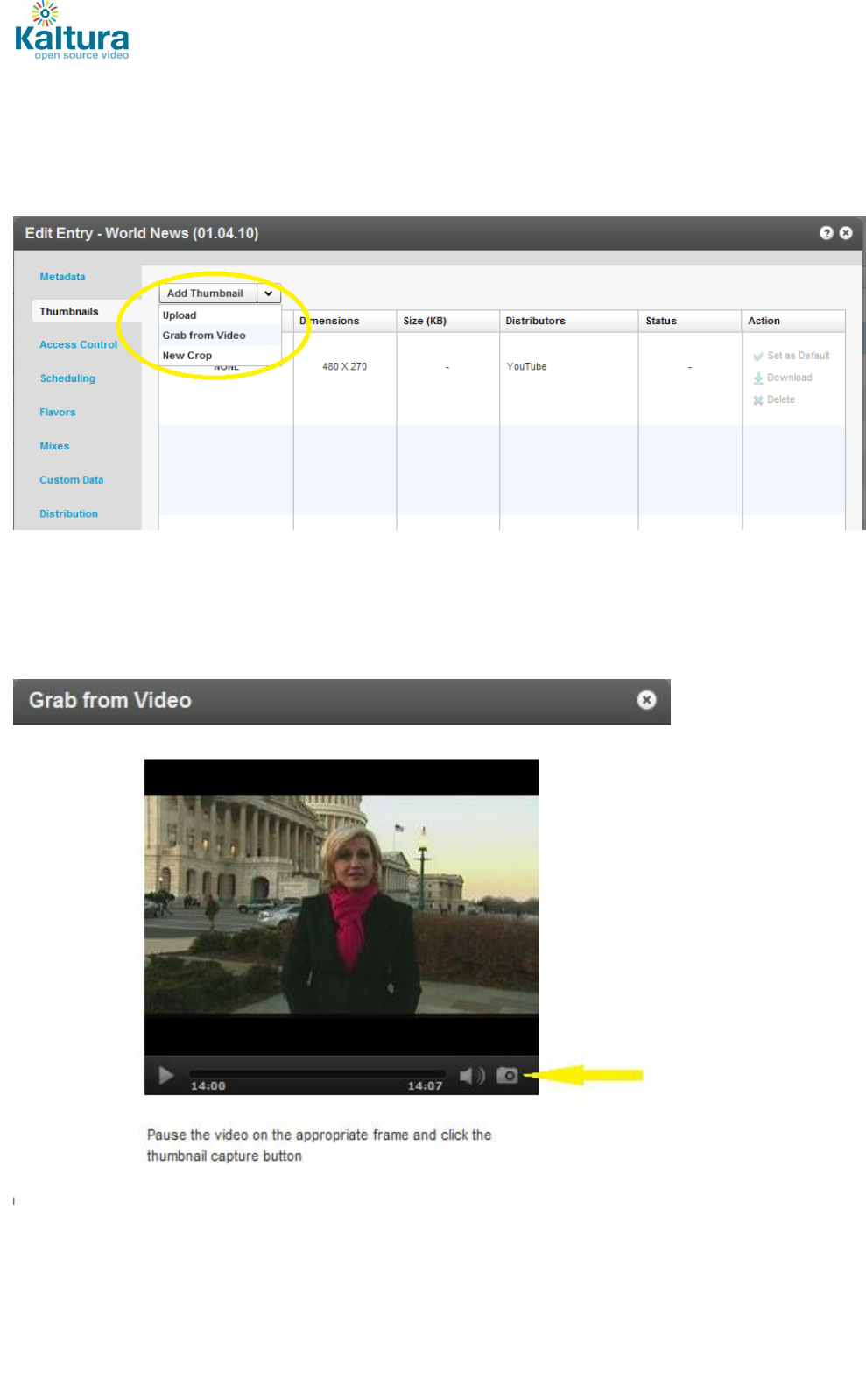Select the YouTube distributor cell
Image resolution: width=866 pixels, height=1400 pixels.
526,367
